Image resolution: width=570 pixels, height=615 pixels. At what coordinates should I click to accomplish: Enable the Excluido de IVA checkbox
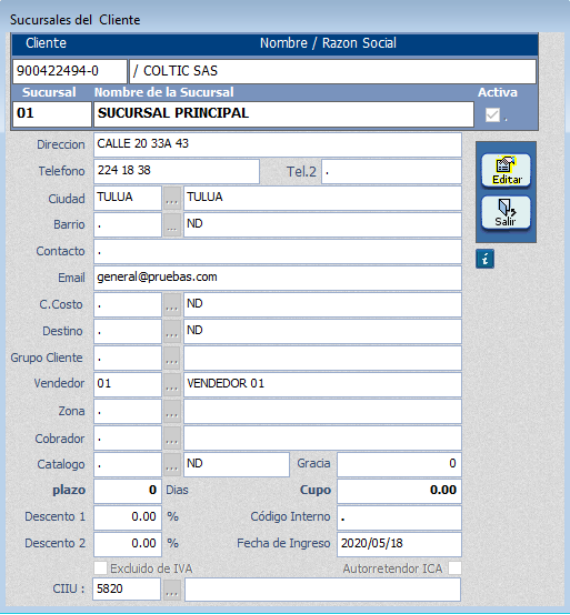pyautogui.click(x=100, y=568)
